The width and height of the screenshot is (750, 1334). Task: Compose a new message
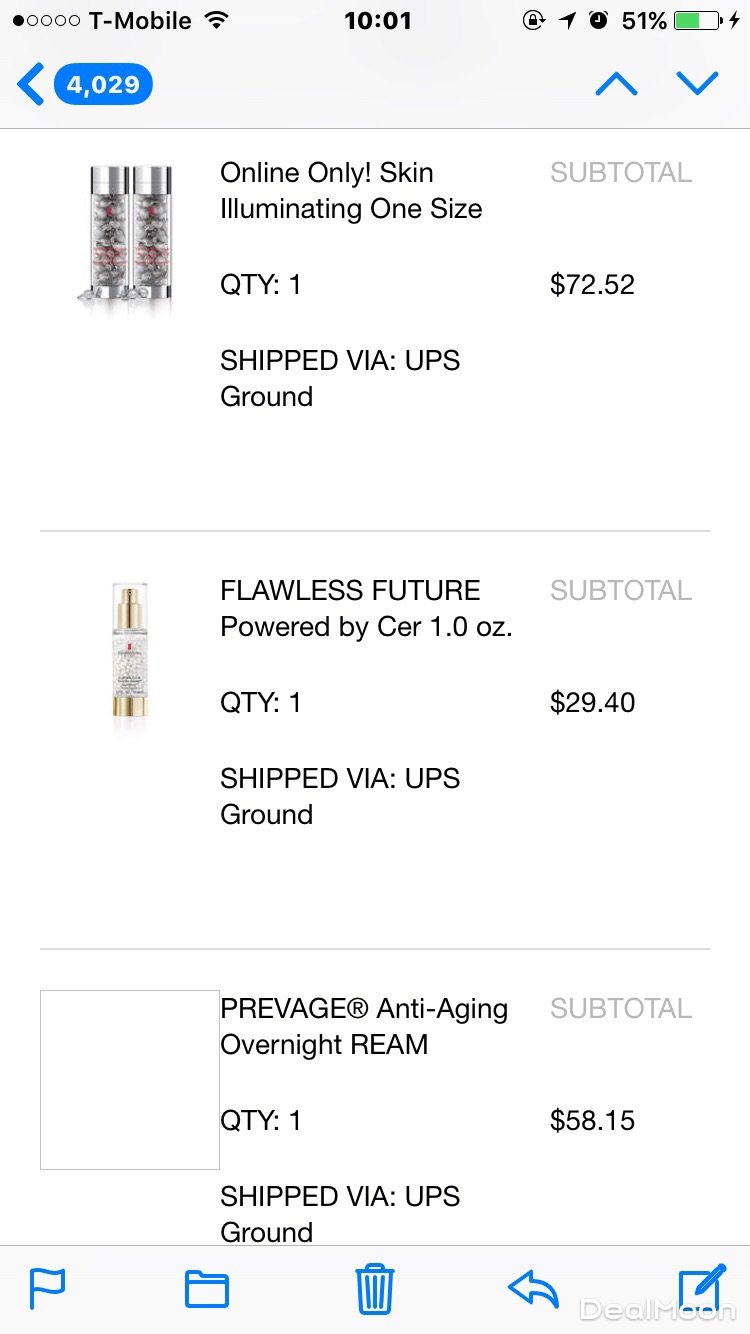pyautogui.click(x=701, y=1287)
